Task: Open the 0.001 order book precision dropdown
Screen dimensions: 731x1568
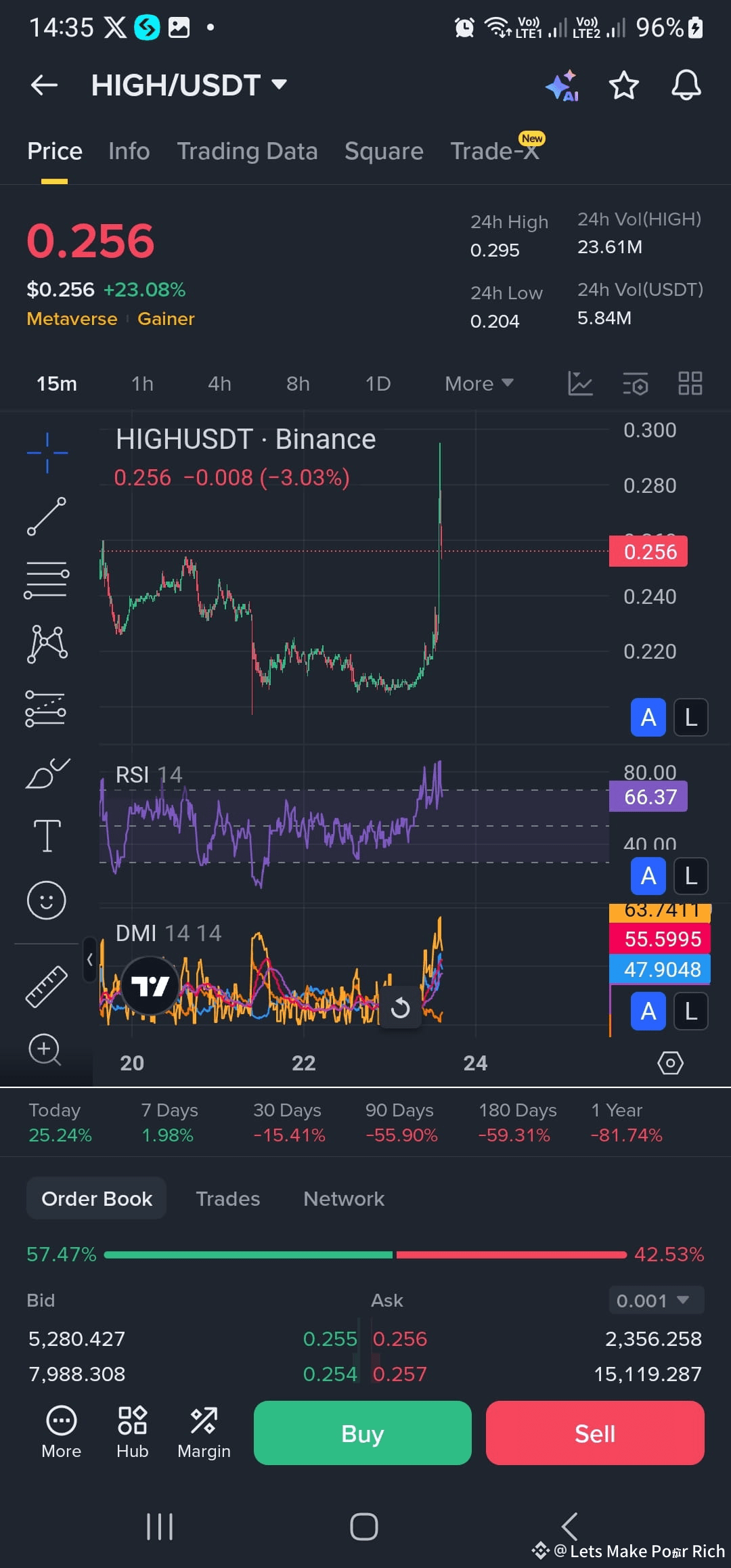Action: pos(657,1301)
